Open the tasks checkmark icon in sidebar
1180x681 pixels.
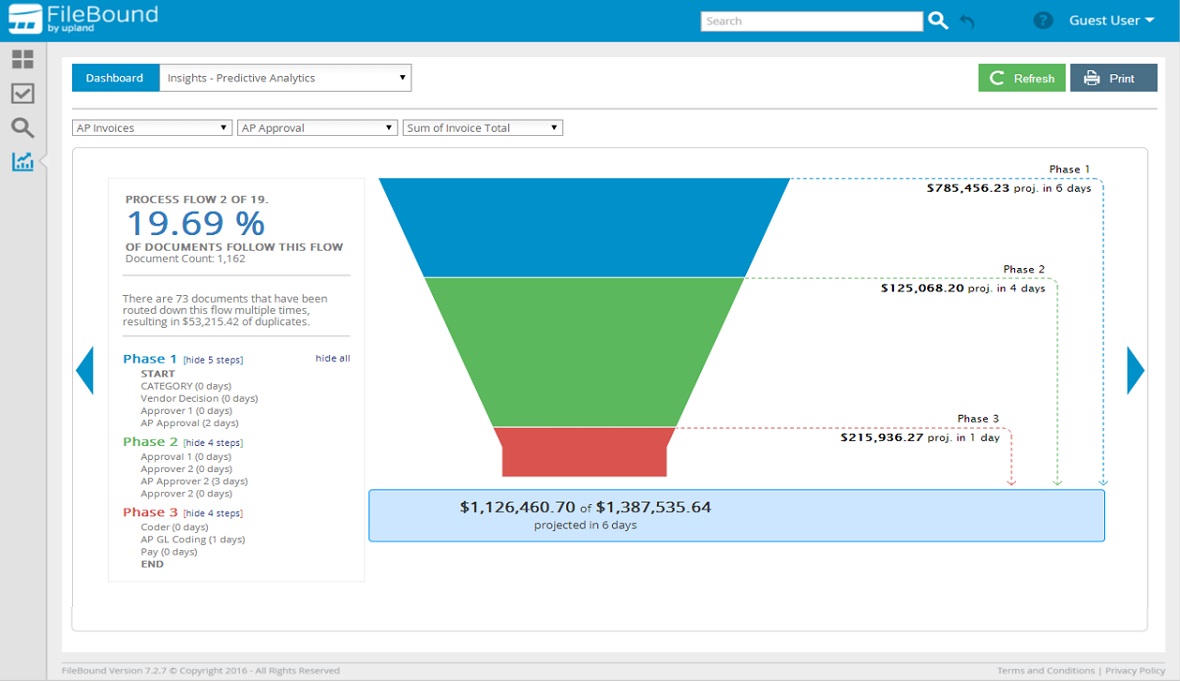pyautogui.click(x=22, y=94)
